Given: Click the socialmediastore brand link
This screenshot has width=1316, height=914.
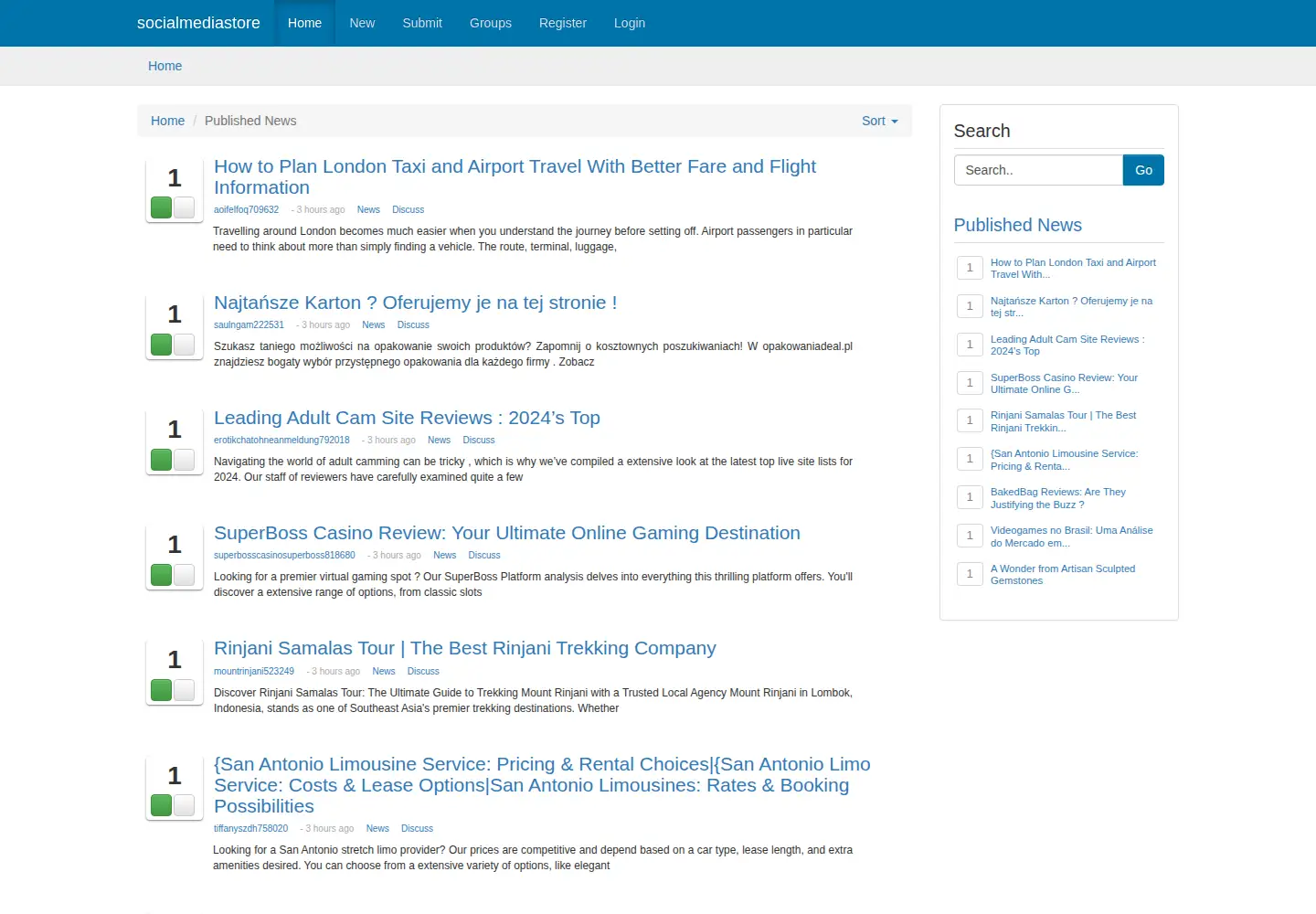Looking at the screenshot, I should point(198,23).
